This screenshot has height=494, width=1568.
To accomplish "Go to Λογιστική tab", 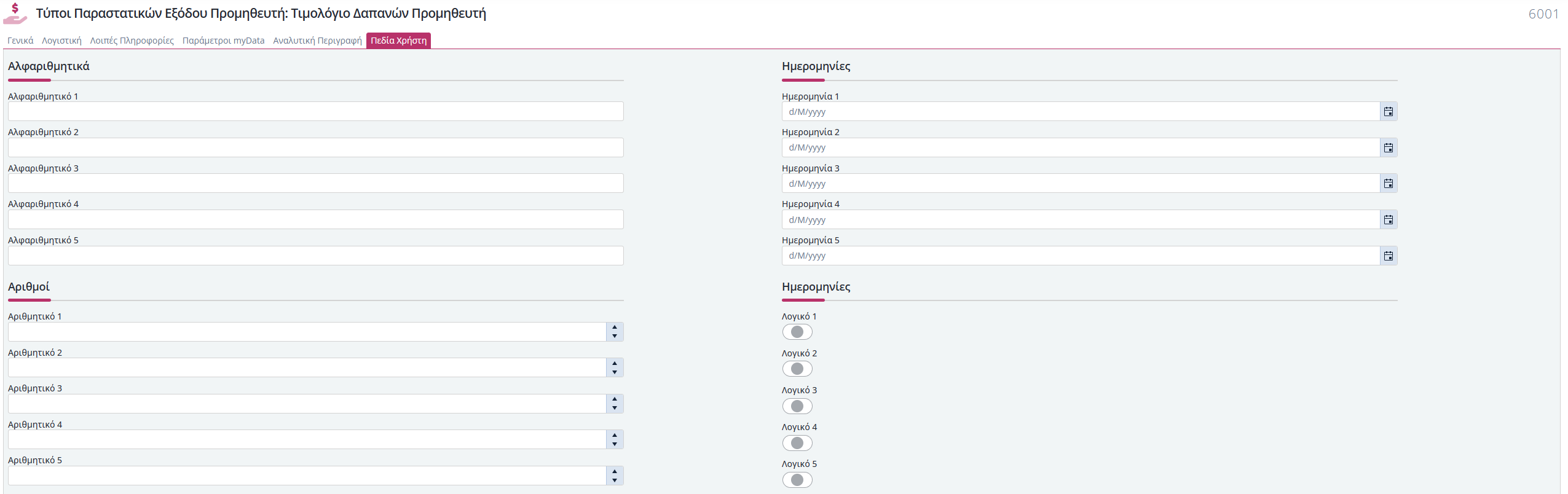I will tap(61, 41).
